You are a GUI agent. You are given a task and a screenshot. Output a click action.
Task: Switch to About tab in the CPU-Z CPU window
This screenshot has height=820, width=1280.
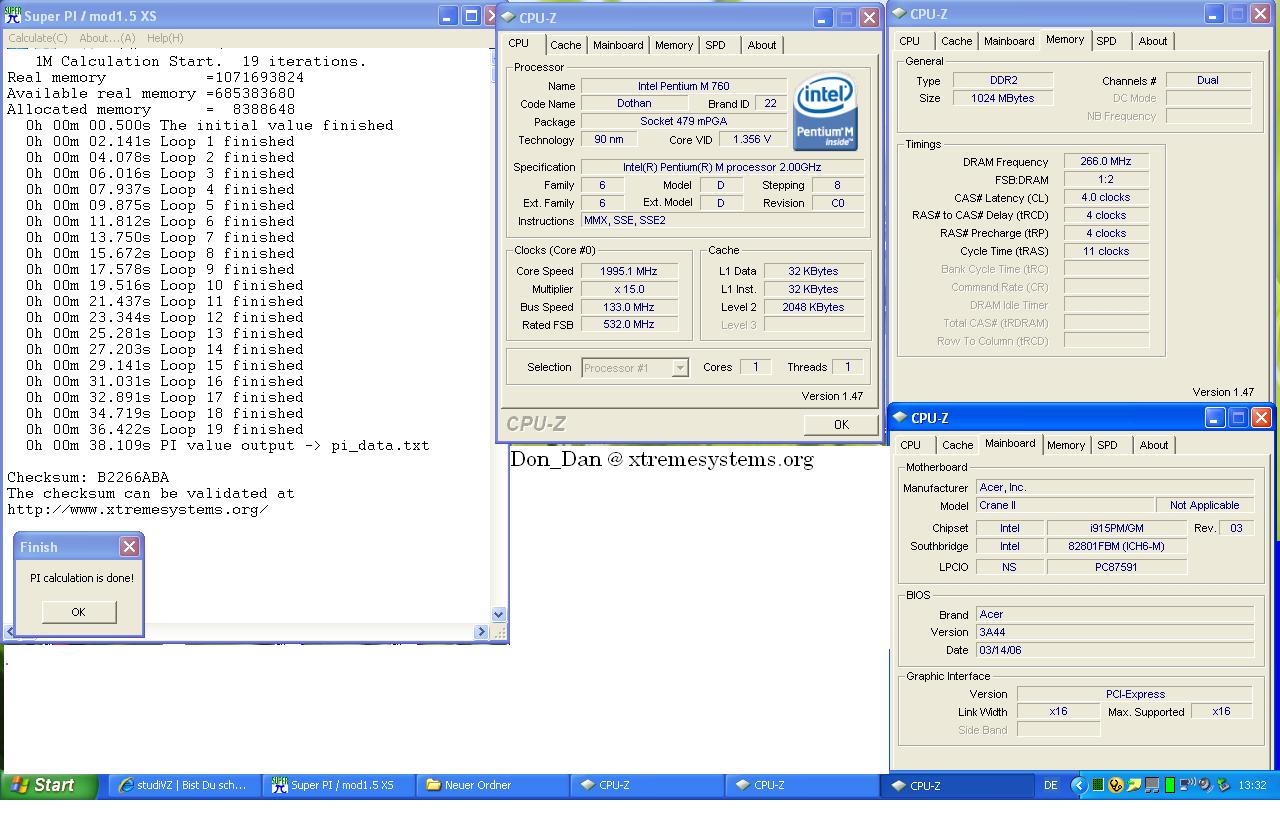(762, 45)
